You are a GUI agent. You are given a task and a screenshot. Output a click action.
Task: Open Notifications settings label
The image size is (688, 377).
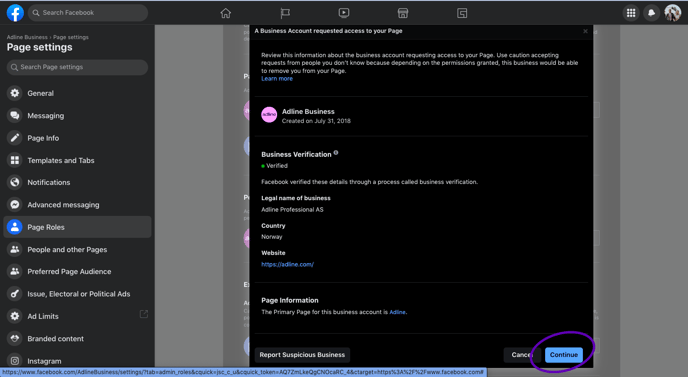pos(49,182)
